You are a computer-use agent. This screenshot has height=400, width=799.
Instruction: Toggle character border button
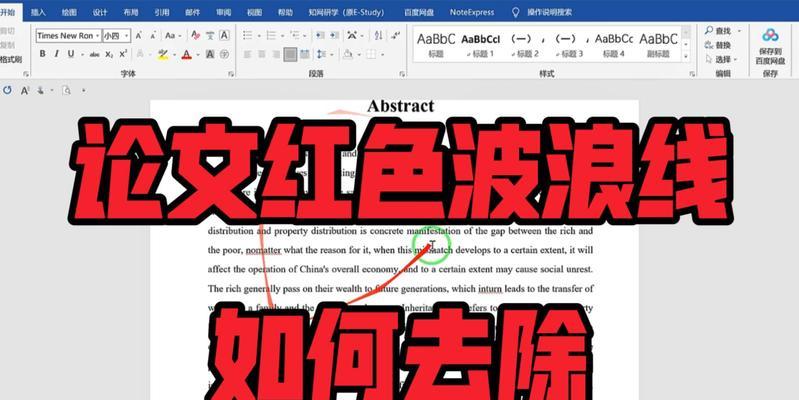224,35
